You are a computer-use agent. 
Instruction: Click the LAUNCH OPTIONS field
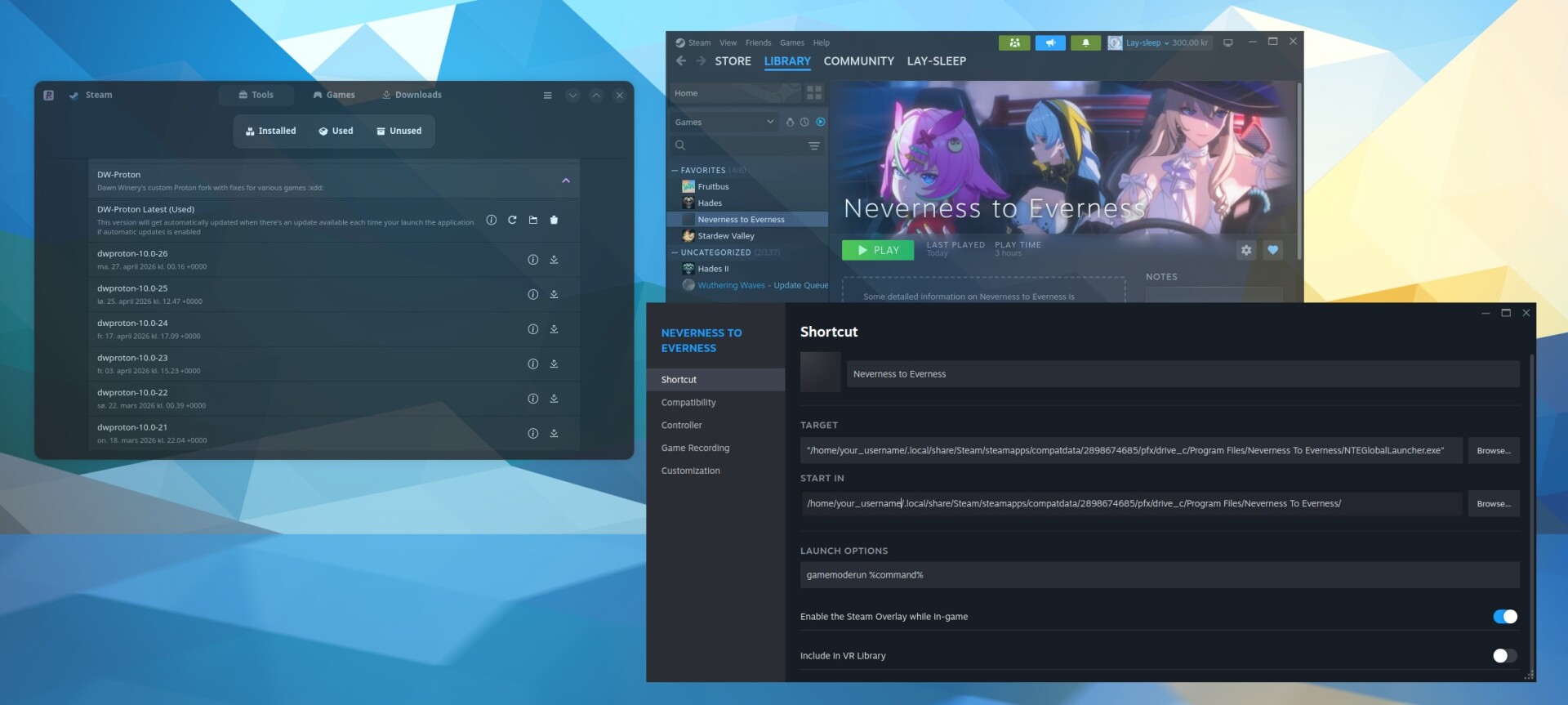1160,575
